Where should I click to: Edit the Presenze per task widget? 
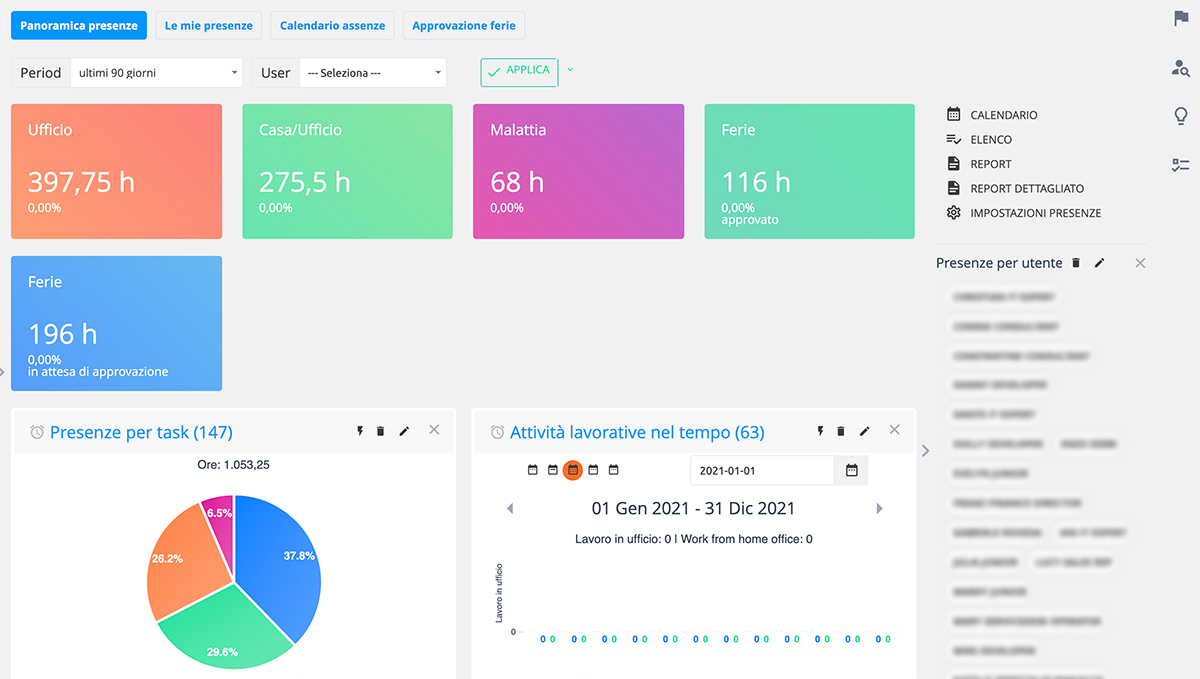[x=404, y=431]
